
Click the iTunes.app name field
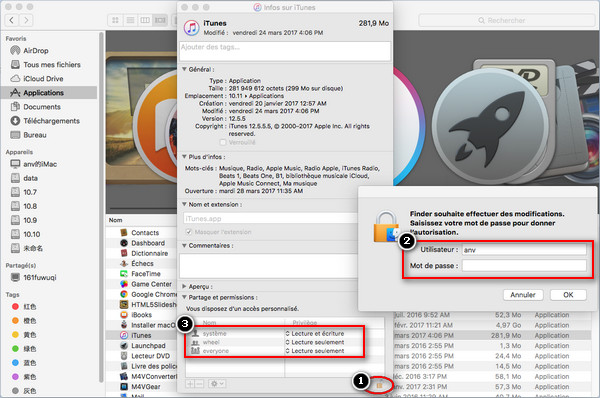[270, 219]
